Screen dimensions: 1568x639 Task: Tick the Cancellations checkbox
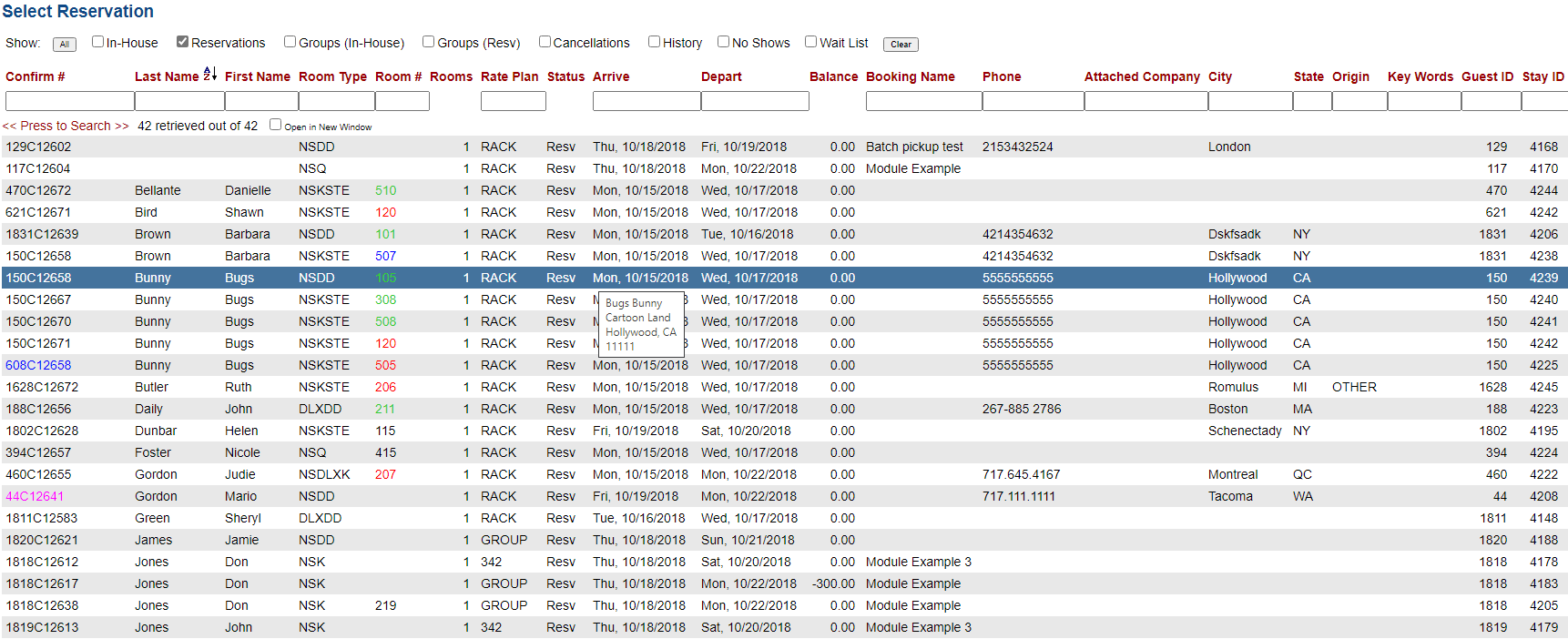click(x=545, y=42)
